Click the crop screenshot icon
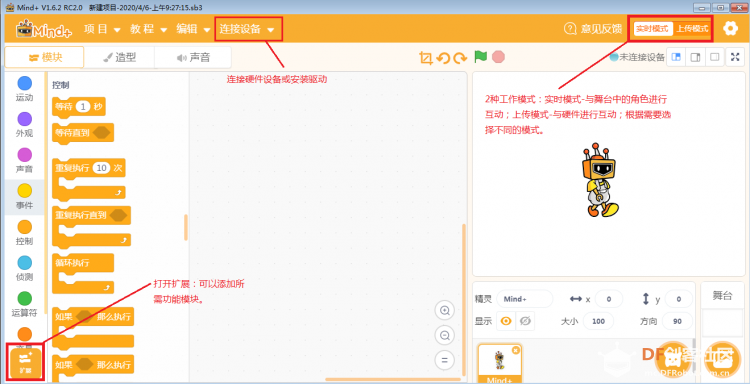750x384 pixels. click(426, 58)
